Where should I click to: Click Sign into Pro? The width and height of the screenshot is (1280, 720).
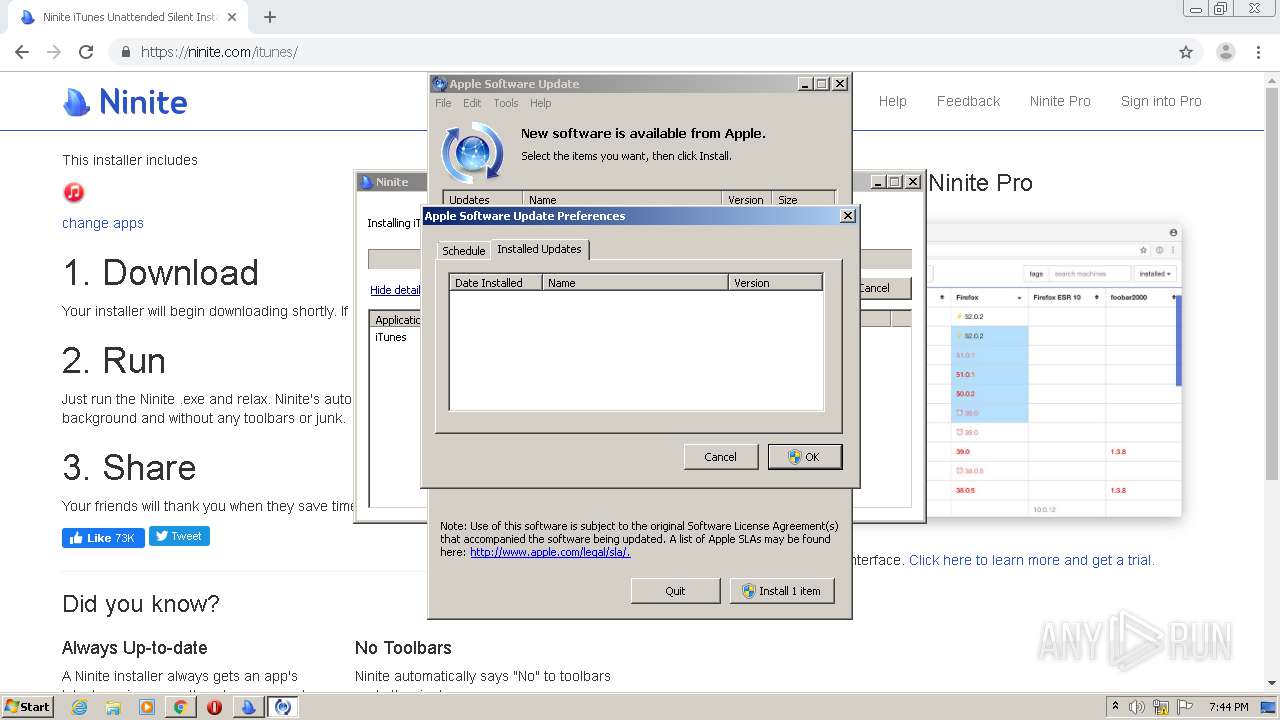point(1161,101)
